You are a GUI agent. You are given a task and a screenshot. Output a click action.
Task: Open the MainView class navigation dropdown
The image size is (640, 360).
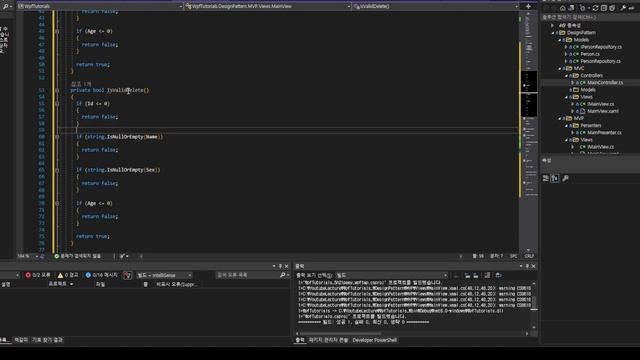coord(268,6)
